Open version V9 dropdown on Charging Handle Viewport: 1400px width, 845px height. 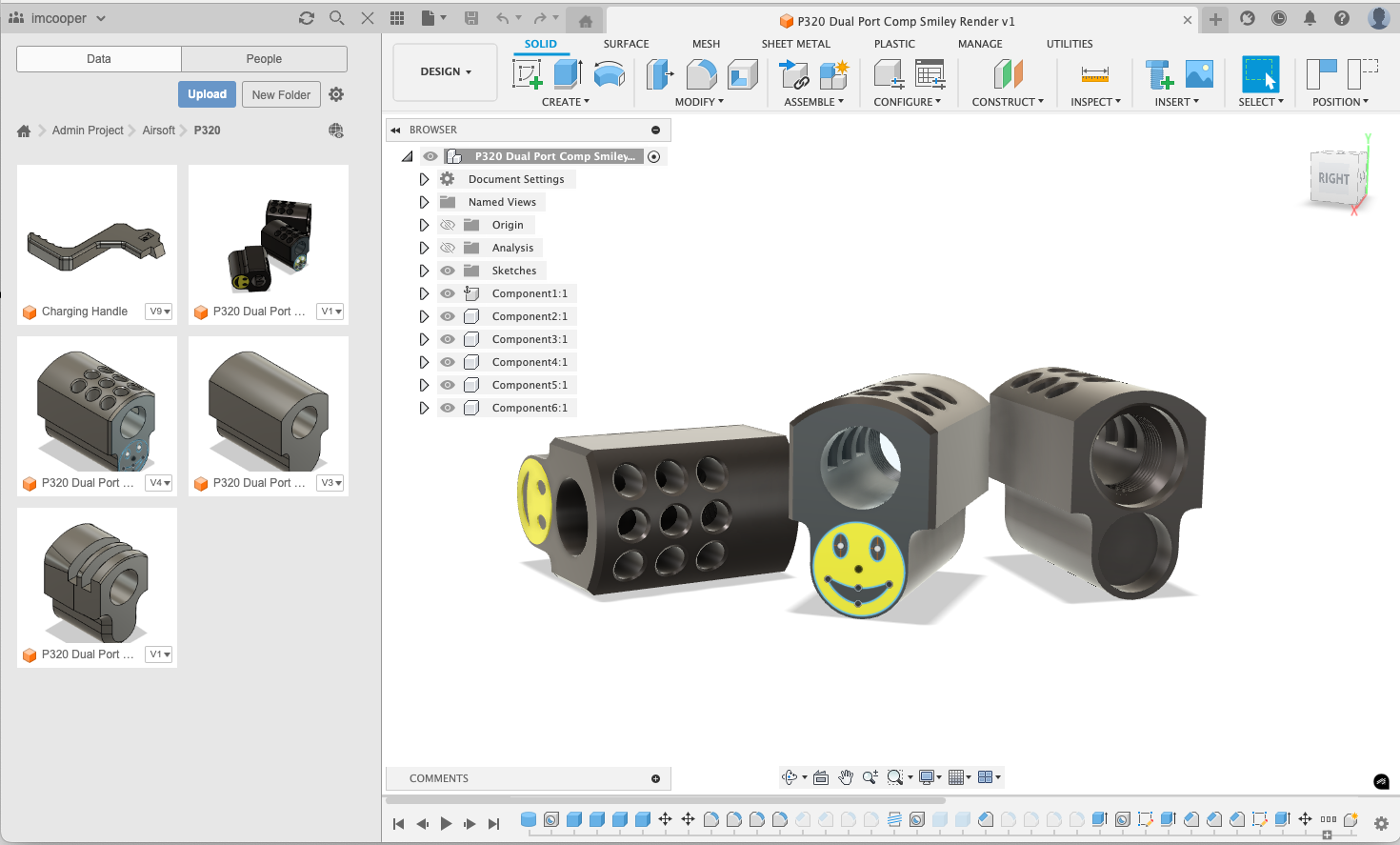click(x=159, y=312)
